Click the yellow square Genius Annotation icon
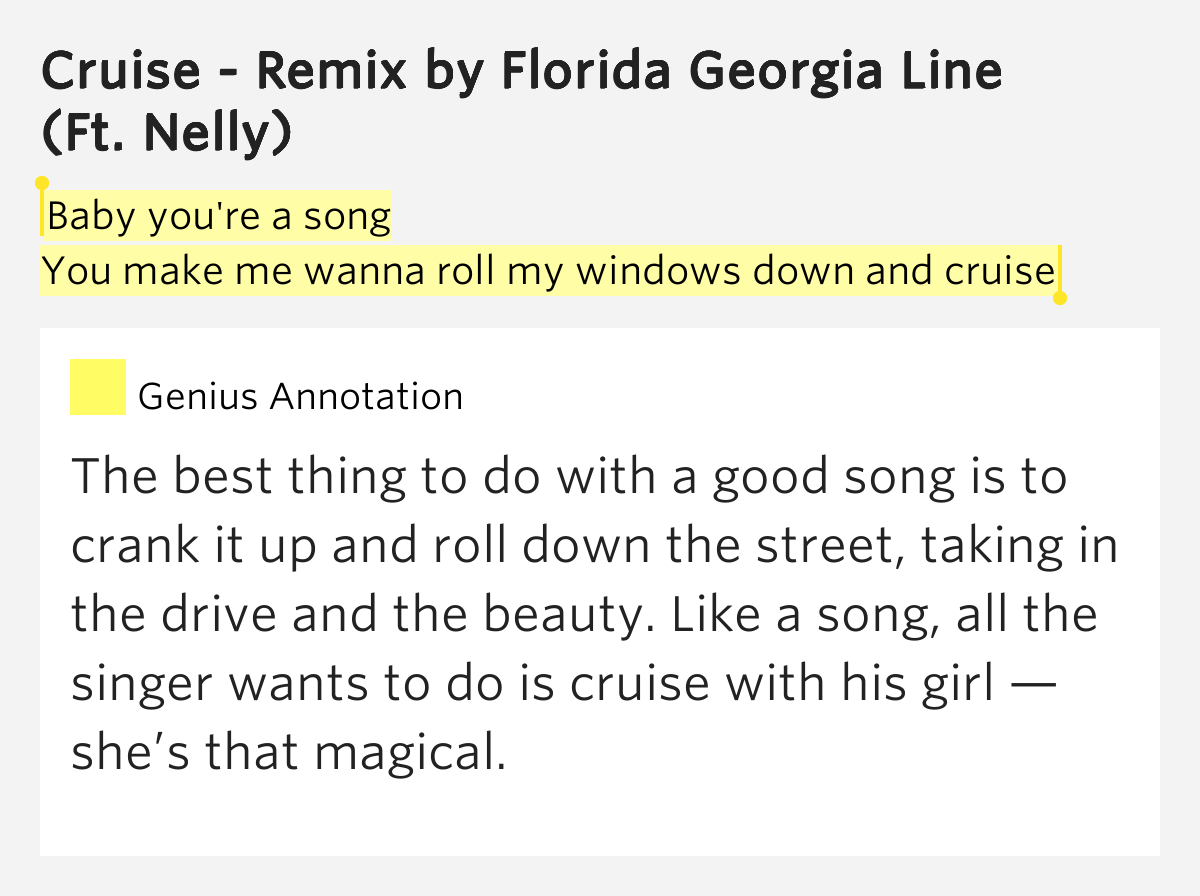1200x896 pixels. coord(98,387)
